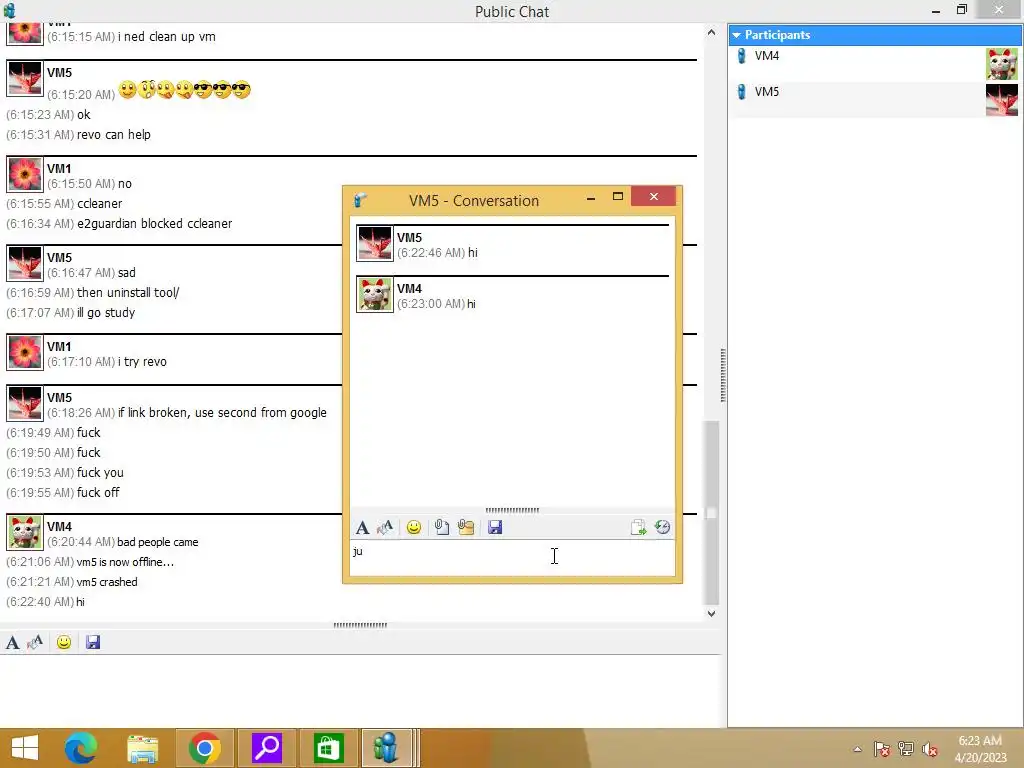This screenshot has height=768, width=1024.
Task: Click the emoticon row sent by VM5
Action: coord(184,89)
